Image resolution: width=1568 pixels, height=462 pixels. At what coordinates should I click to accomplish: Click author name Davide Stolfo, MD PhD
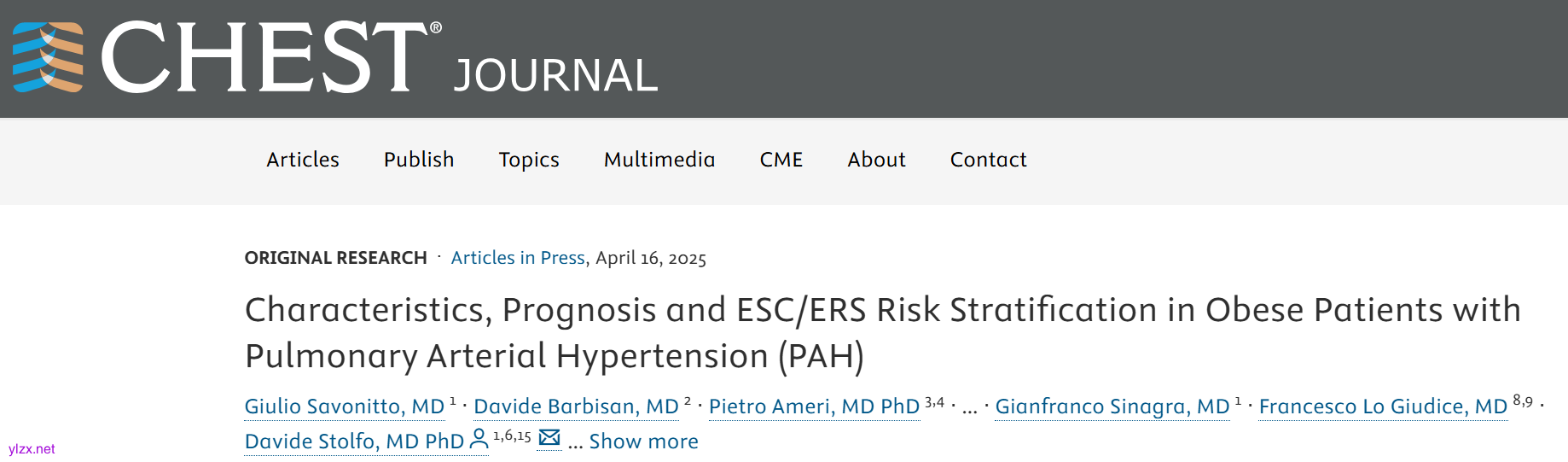point(354,442)
